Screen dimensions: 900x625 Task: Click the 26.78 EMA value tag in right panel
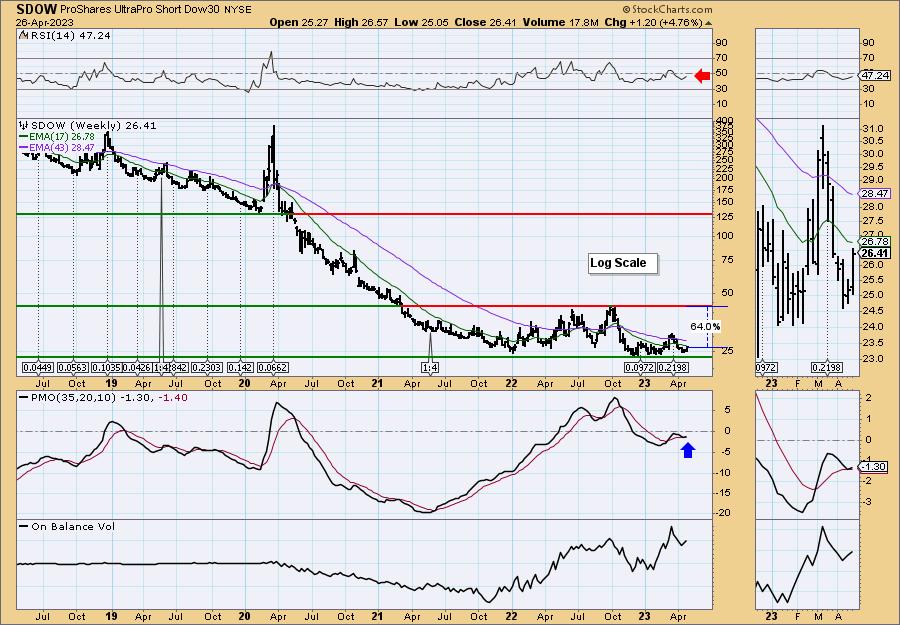[x=876, y=242]
